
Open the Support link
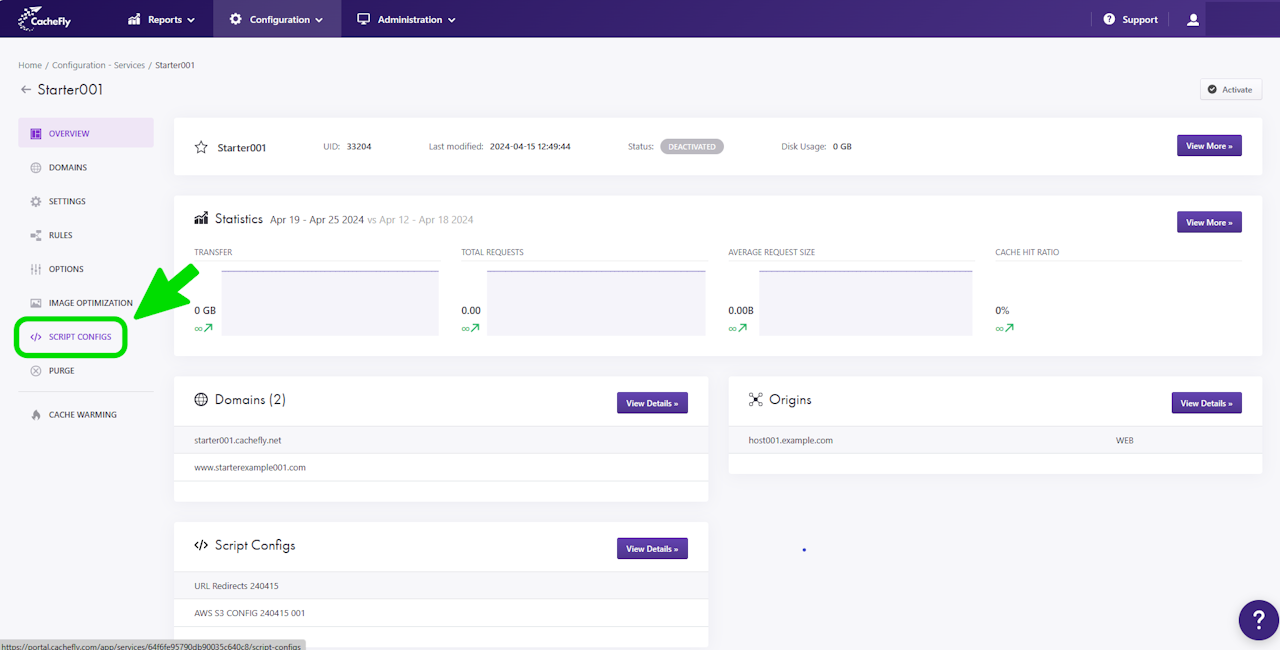point(1130,19)
